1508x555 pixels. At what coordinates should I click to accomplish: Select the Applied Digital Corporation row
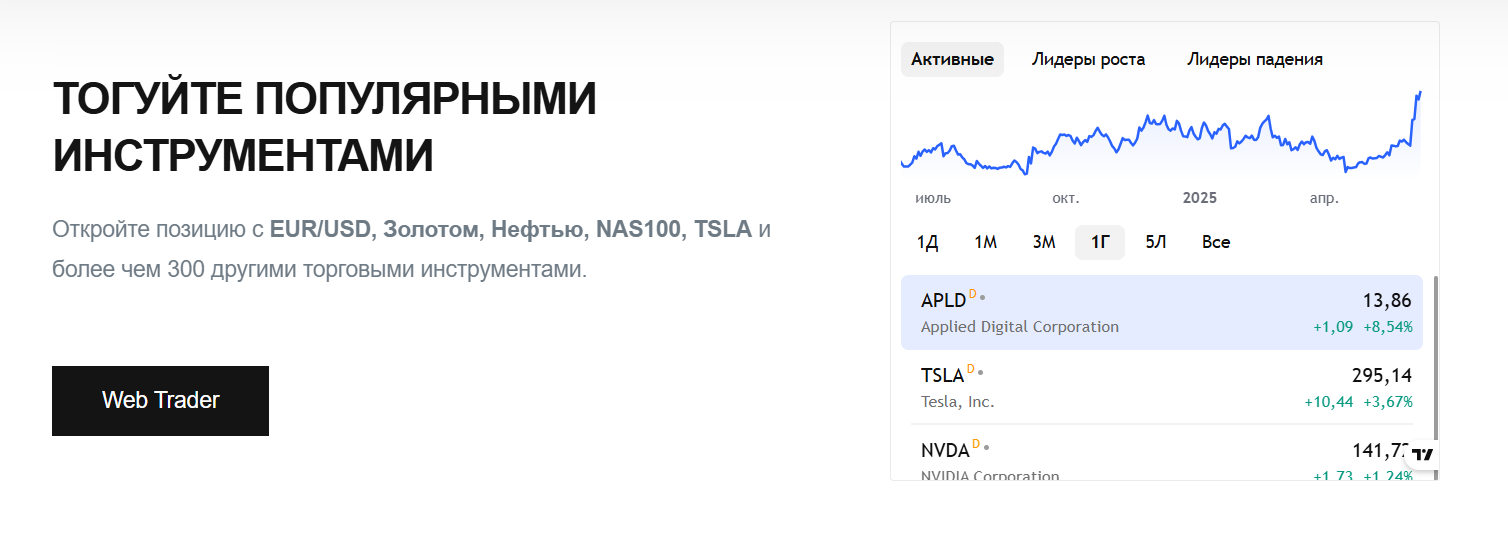1162,312
